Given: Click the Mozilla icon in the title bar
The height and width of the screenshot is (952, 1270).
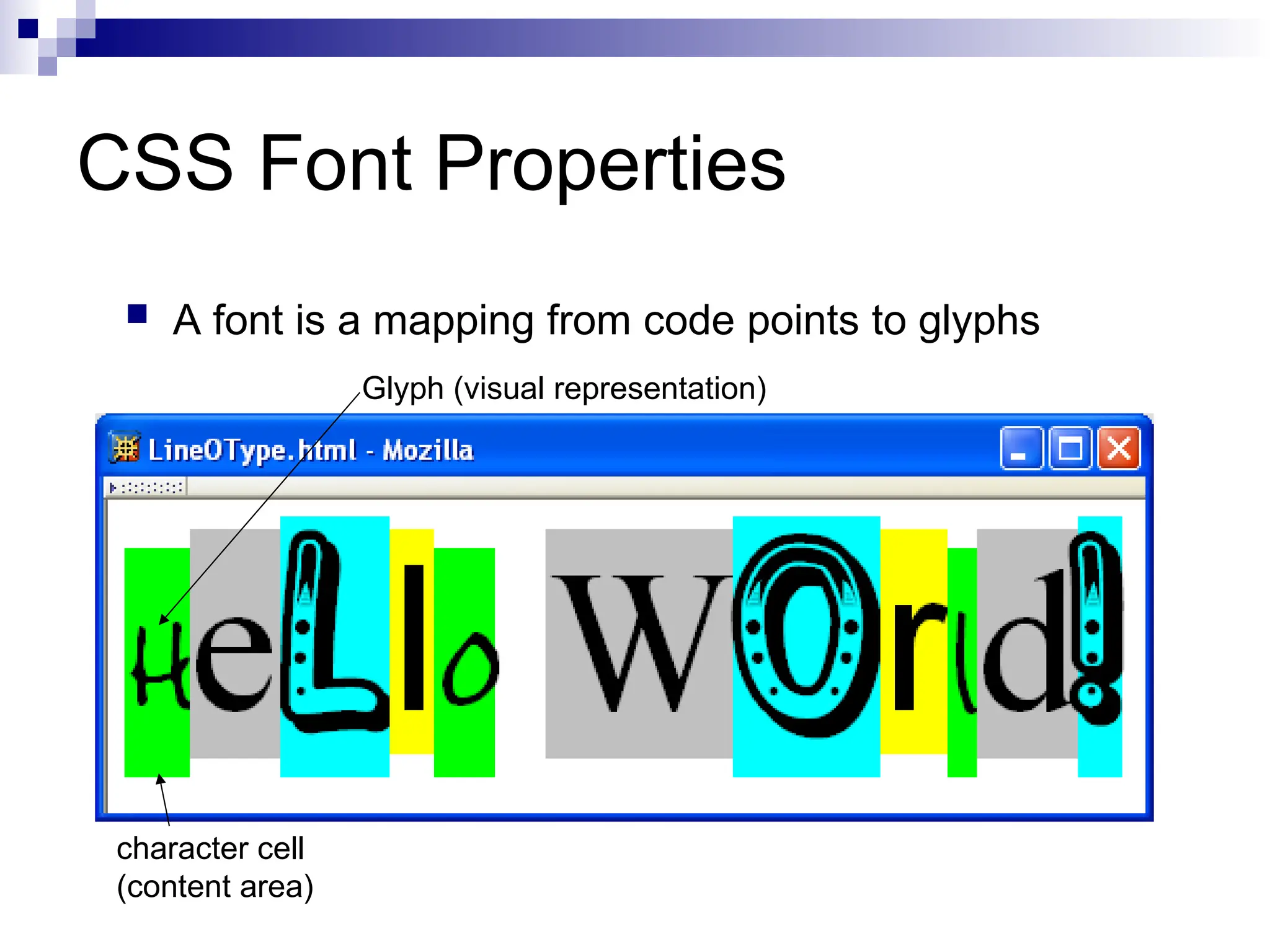Looking at the screenshot, I should pos(126,448).
